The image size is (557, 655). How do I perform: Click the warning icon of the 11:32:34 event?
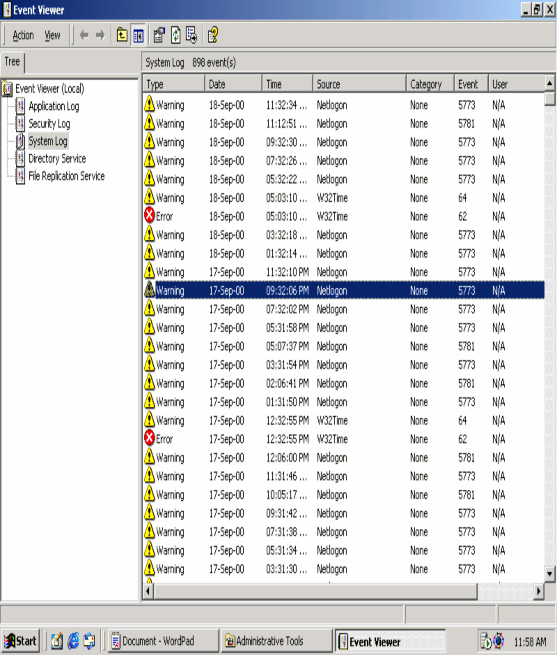(149, 104)
